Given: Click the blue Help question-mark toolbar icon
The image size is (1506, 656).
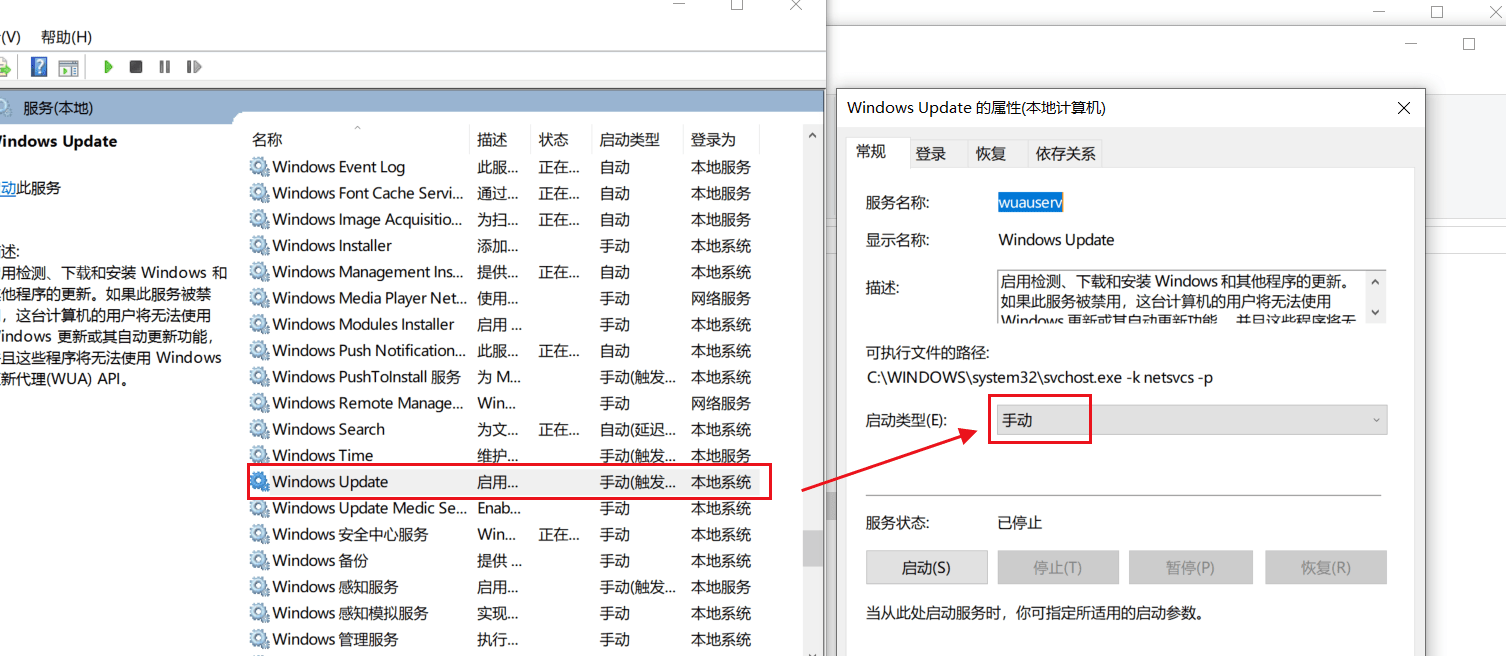Looking at the screenshot, I should tap(39, 67).
